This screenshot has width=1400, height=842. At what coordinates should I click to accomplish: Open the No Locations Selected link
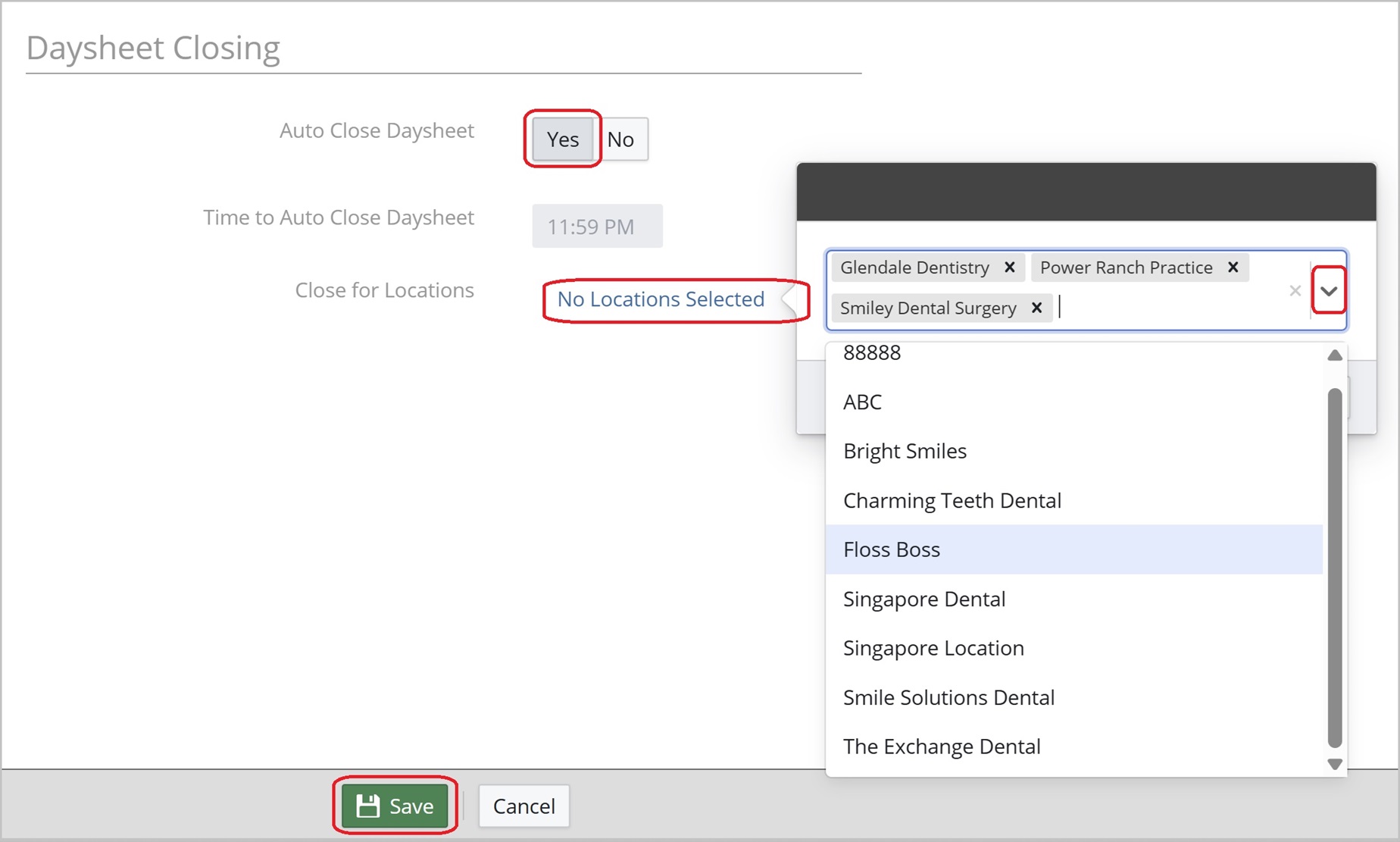[x=661, y=299]
